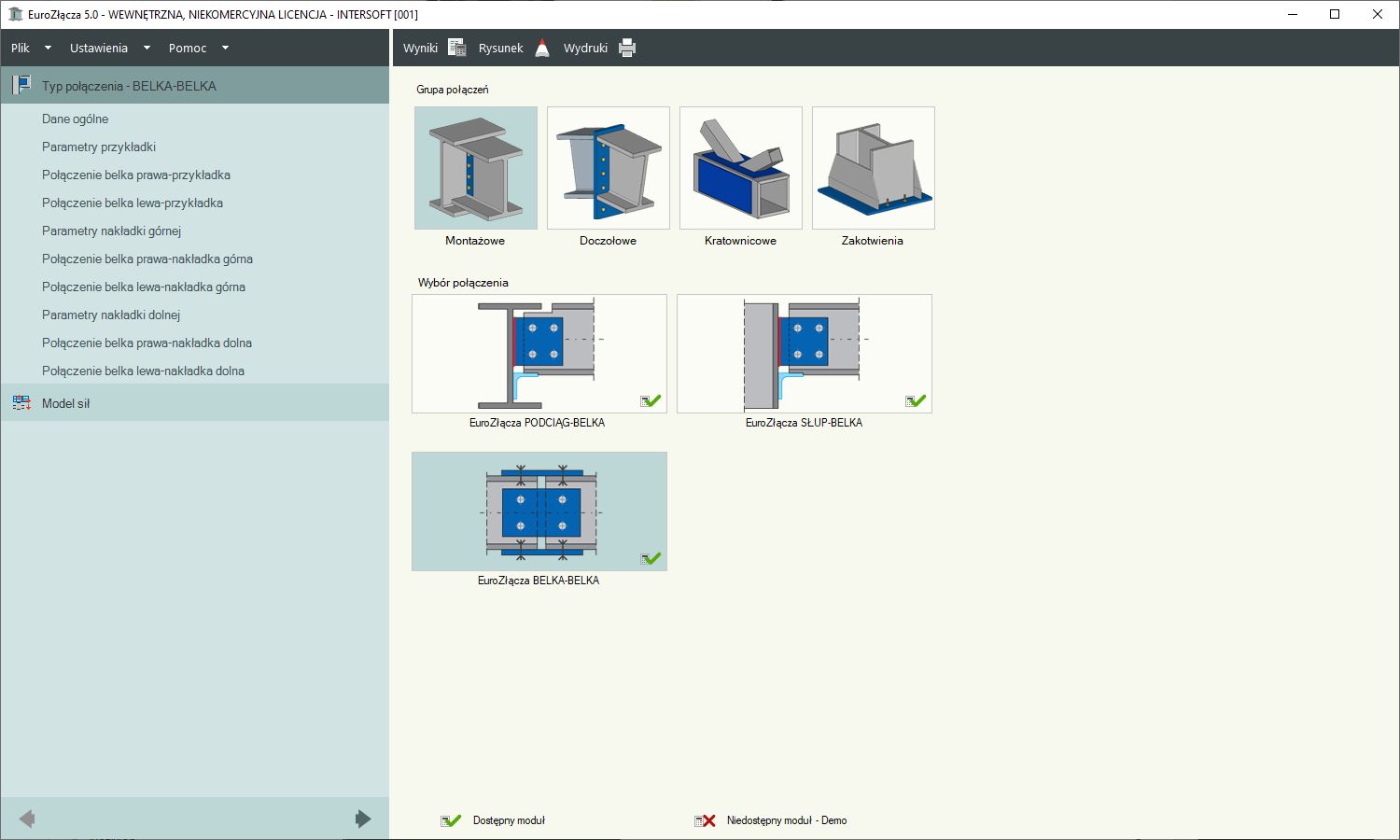
Task: Click the EuroZłącza app icon in title bar
Action: 15,14
